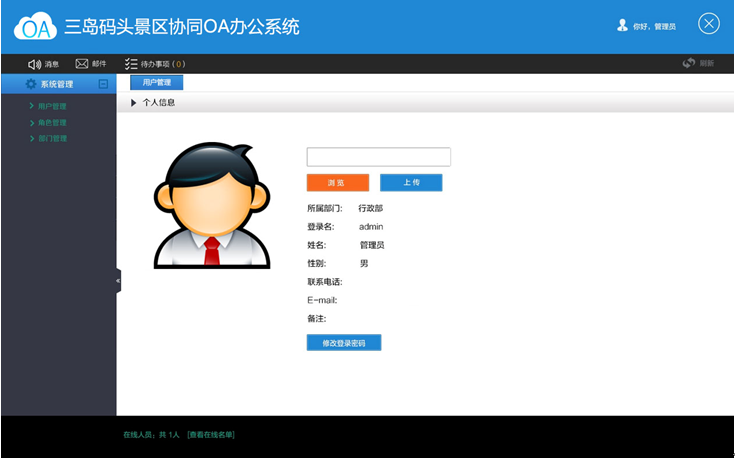Open 部门管理 in the sidebar
The height and width of the screenshot is (458, 735).
point(52,138)
